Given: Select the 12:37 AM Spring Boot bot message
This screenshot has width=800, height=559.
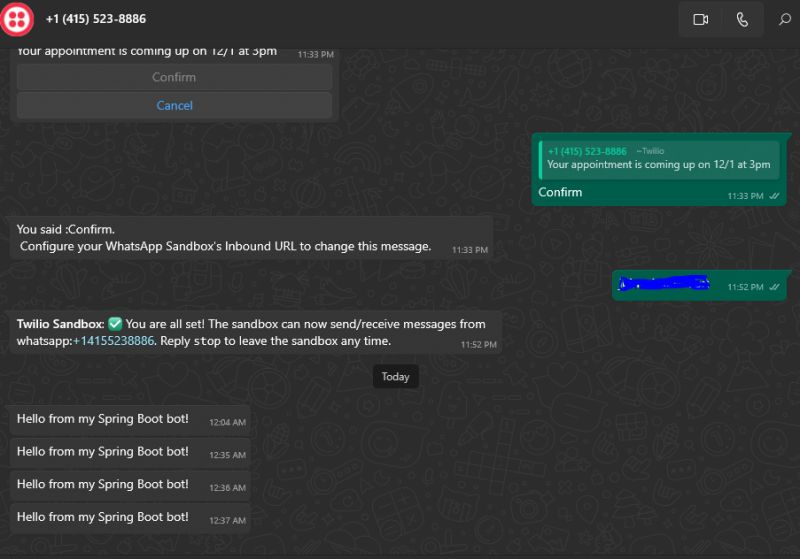Looking at the screenshot, I should 103,517.
